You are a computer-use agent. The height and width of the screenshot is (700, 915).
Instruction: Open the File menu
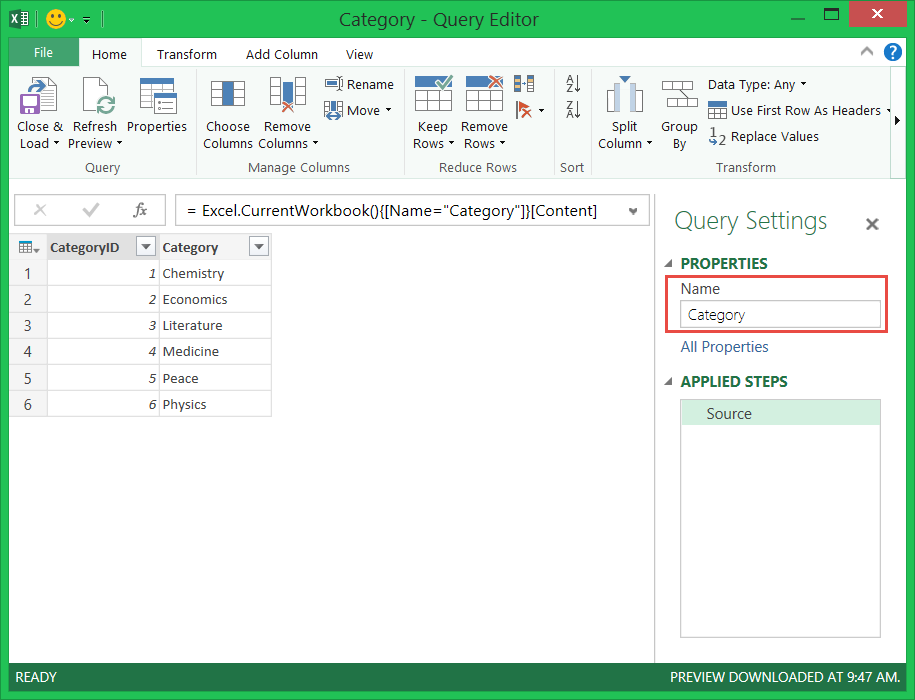click(x=44, y=53)
